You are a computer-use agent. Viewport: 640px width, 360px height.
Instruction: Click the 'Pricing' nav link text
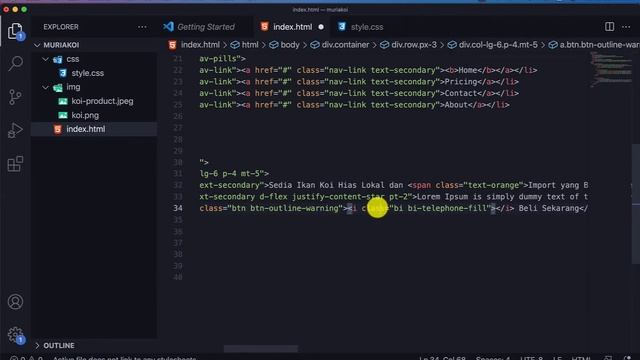coord(461,82)
